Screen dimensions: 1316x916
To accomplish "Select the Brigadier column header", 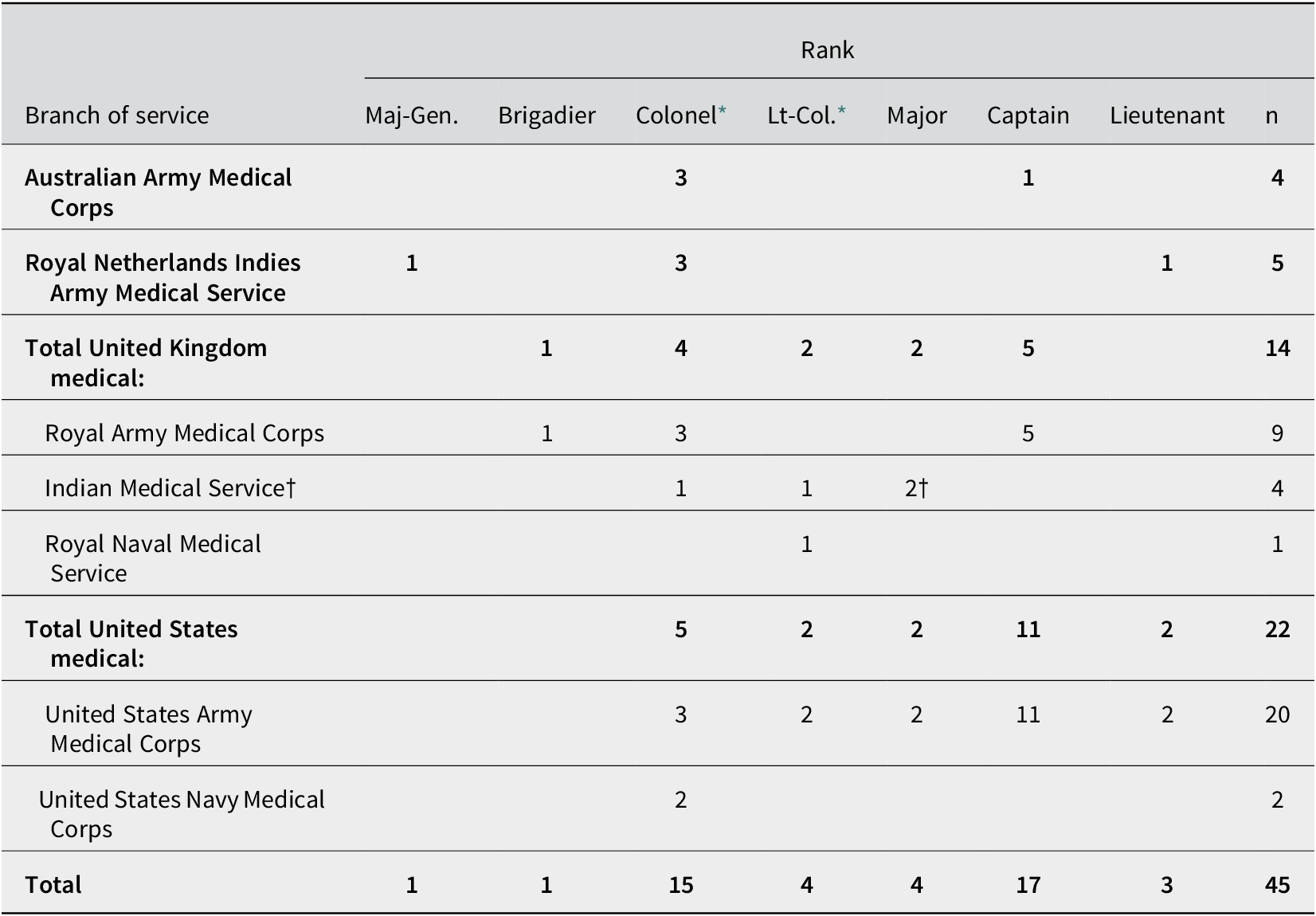I will click(x=546, y=115).
